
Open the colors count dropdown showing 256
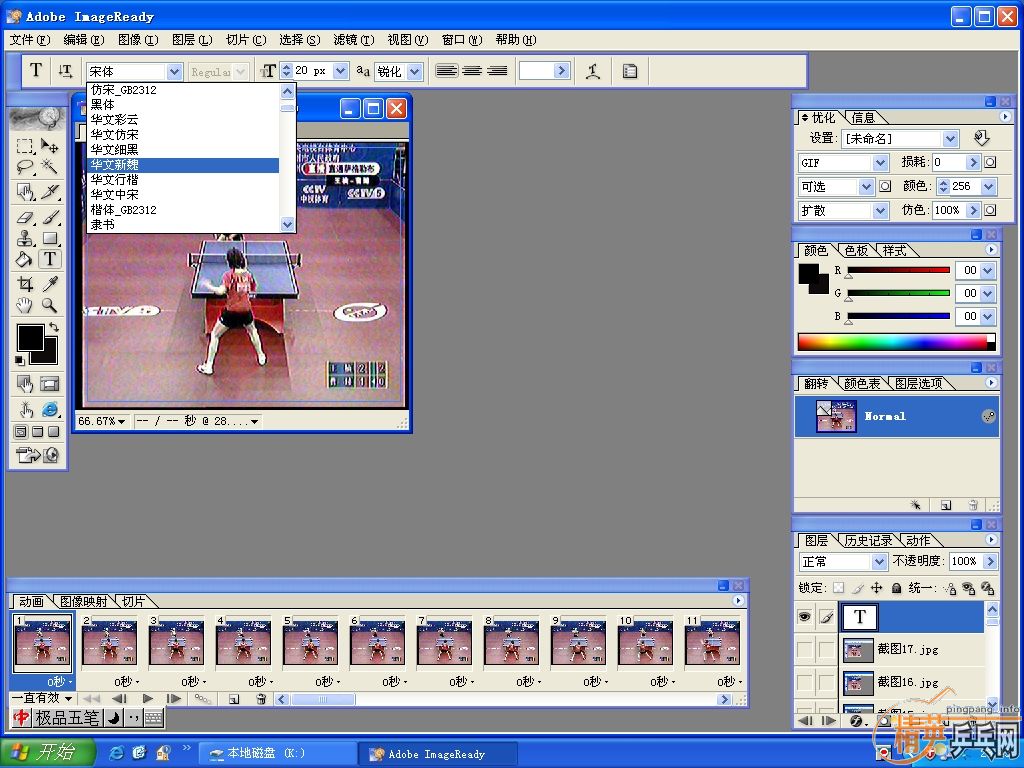tap(989, 187)
